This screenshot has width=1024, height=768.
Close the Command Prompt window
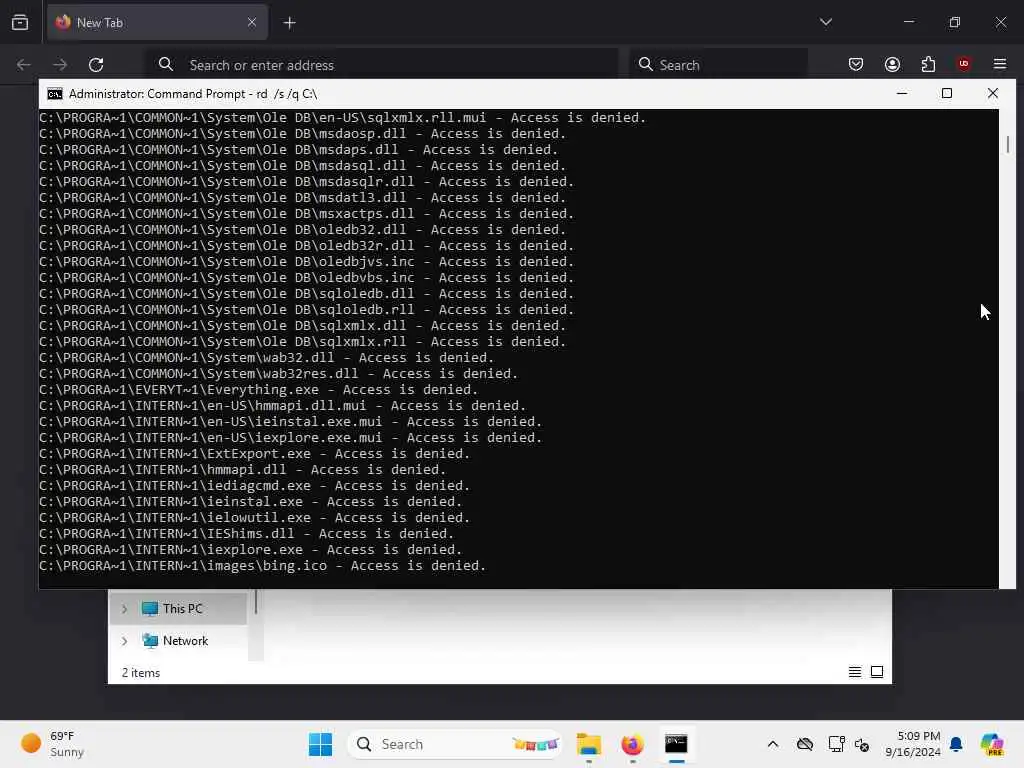click(x=993, y=93)
